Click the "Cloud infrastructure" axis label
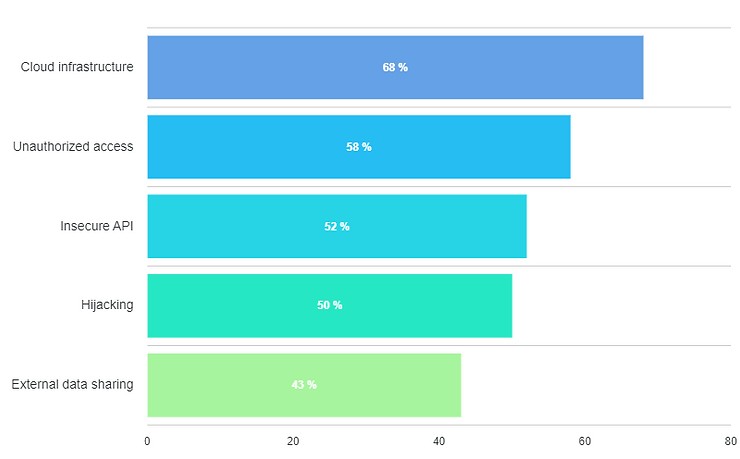The image size is (740, 459). coord(77,67)
